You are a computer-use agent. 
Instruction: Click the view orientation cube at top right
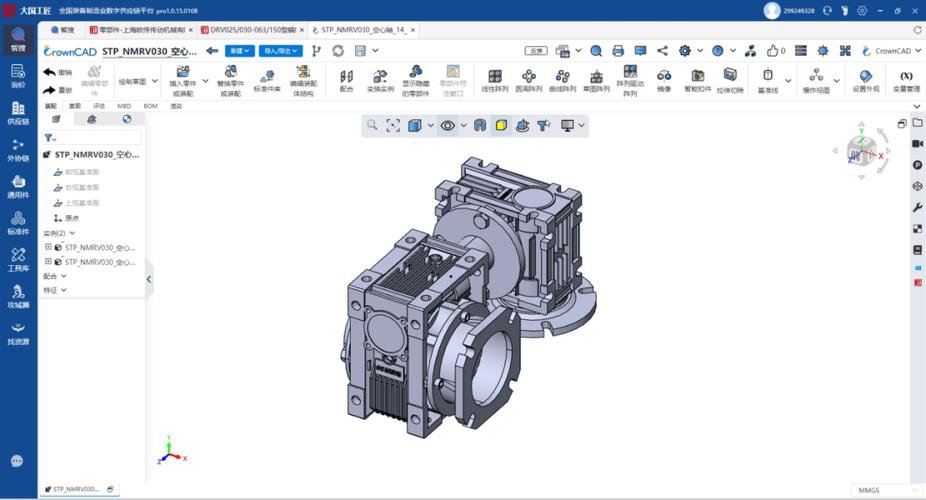862,151
